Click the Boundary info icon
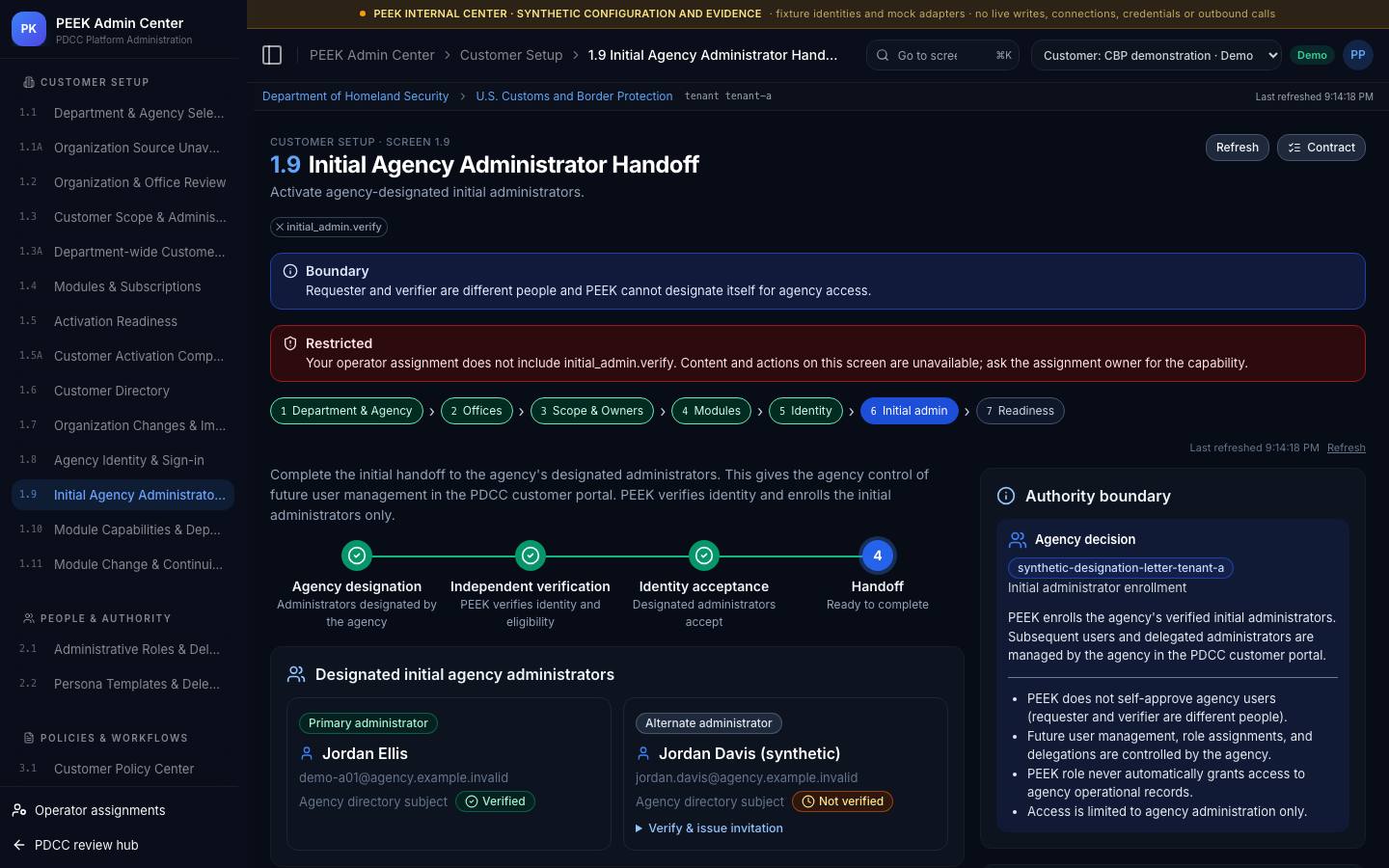The image size is (1389, 868). click(290, 271)
